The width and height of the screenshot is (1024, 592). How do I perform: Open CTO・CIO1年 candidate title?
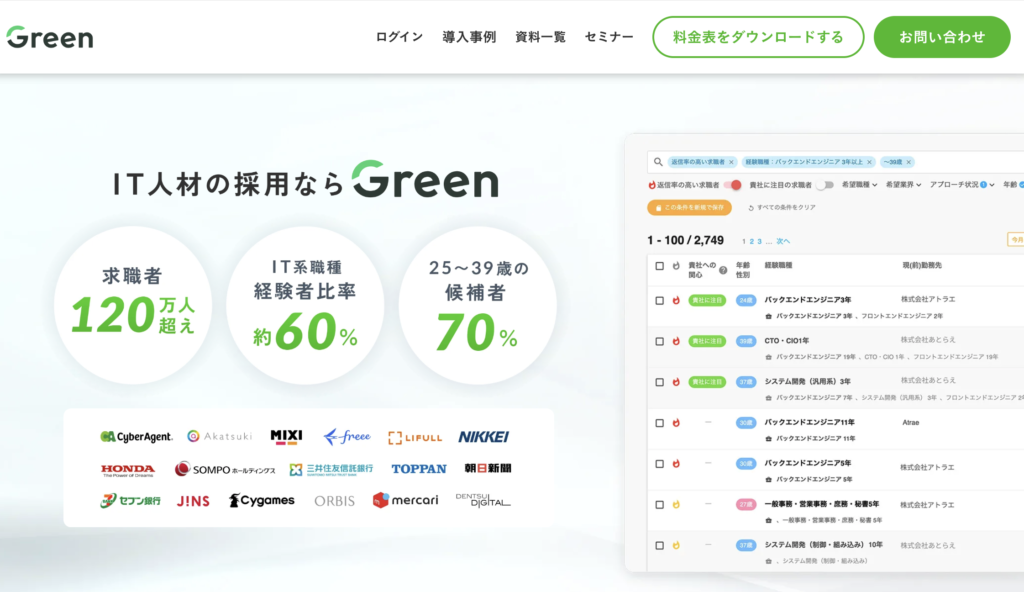click(787, 340)
